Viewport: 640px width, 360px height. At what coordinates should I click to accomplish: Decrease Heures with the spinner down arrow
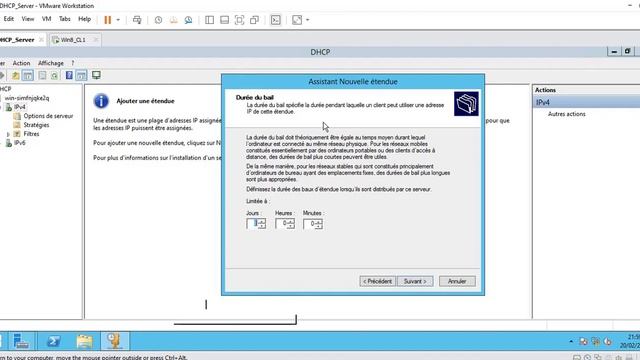coord(291,226)
